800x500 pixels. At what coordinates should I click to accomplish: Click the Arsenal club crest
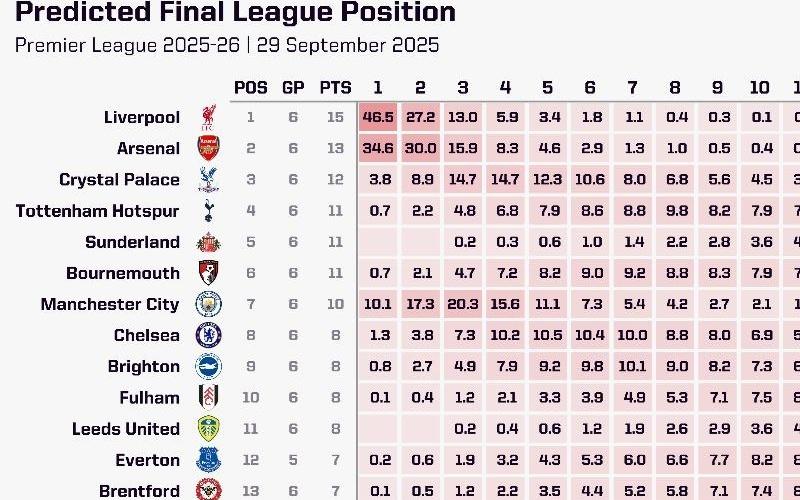click(x=208, y=148)
